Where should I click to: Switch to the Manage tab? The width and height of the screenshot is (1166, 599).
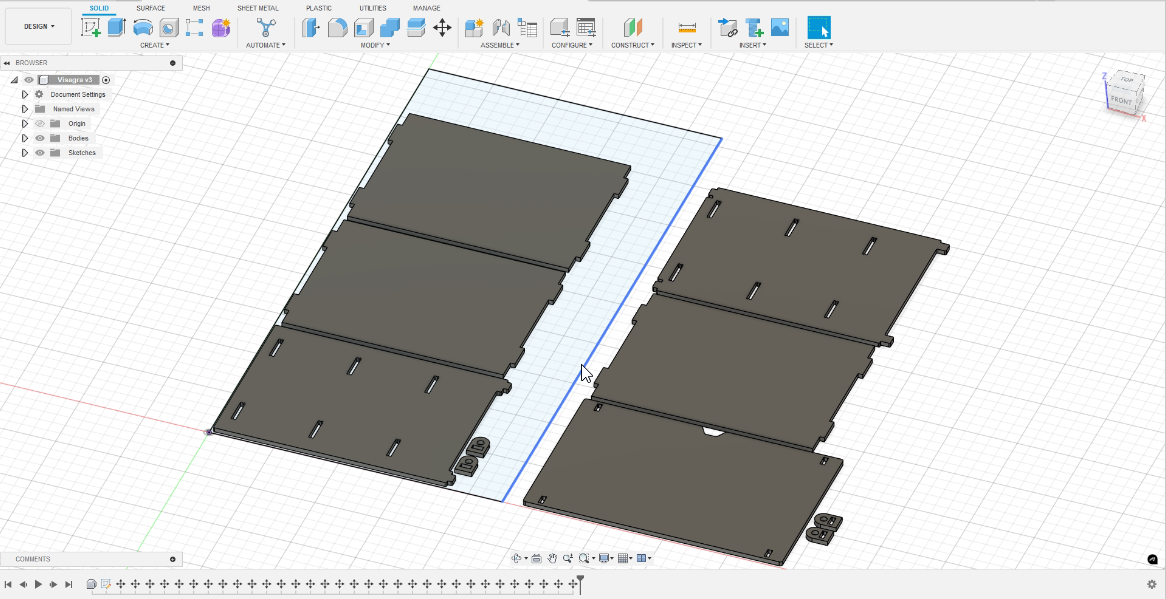pos(426,8)
